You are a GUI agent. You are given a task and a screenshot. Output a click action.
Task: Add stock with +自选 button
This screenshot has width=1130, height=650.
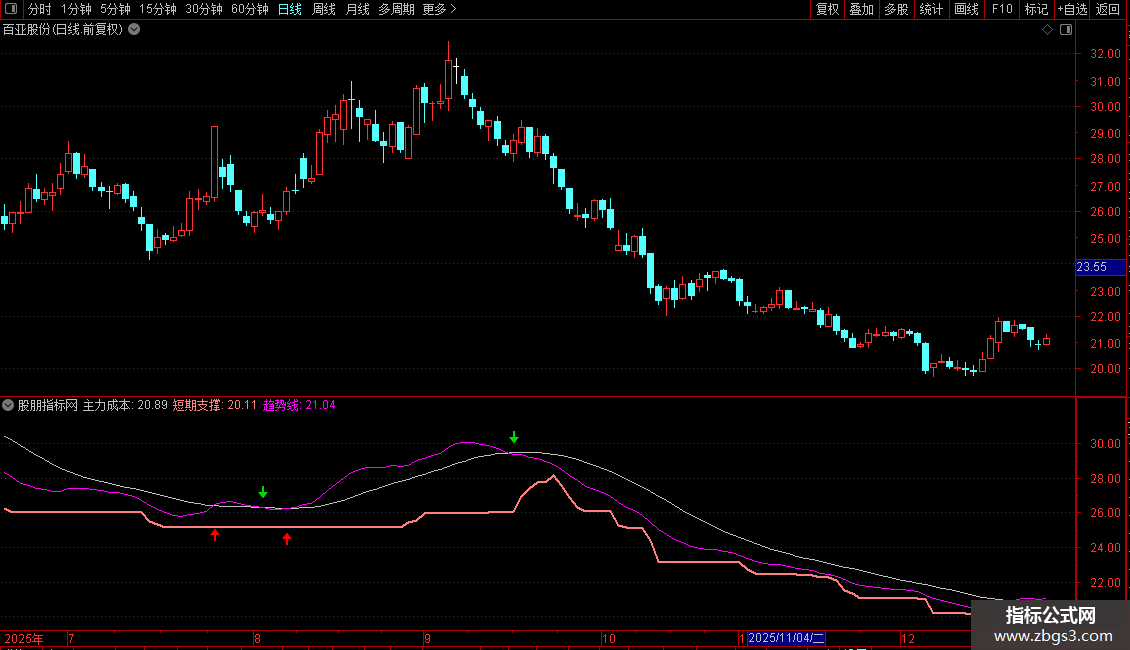1070,10
